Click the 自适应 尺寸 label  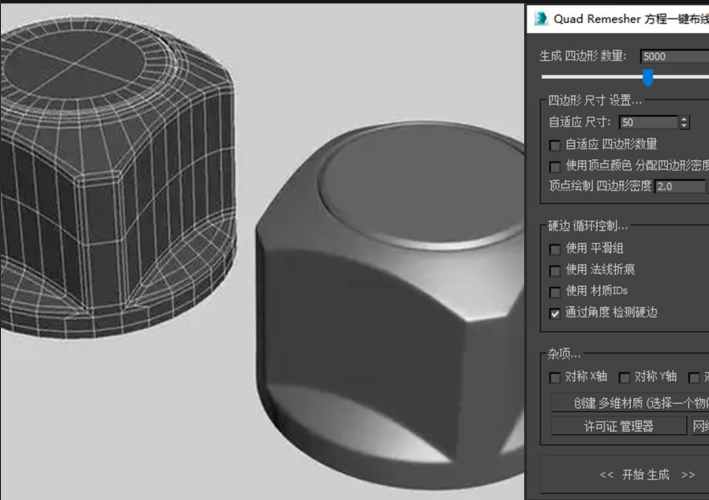[x=580, y=122]
